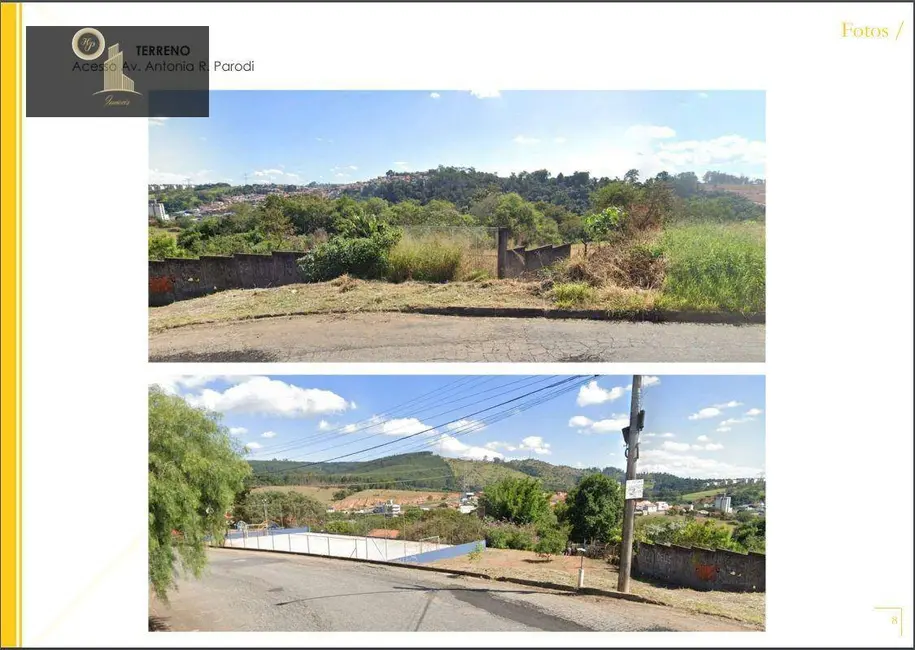
Task: Select the TERRENO title text
Action: pyautogui.click(x=163, y=51)
